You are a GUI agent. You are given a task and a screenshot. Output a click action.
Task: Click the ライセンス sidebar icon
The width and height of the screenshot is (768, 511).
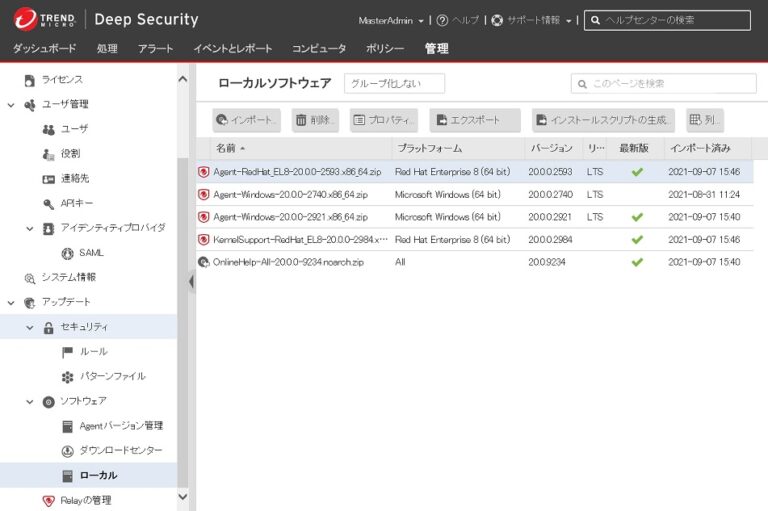29,80
